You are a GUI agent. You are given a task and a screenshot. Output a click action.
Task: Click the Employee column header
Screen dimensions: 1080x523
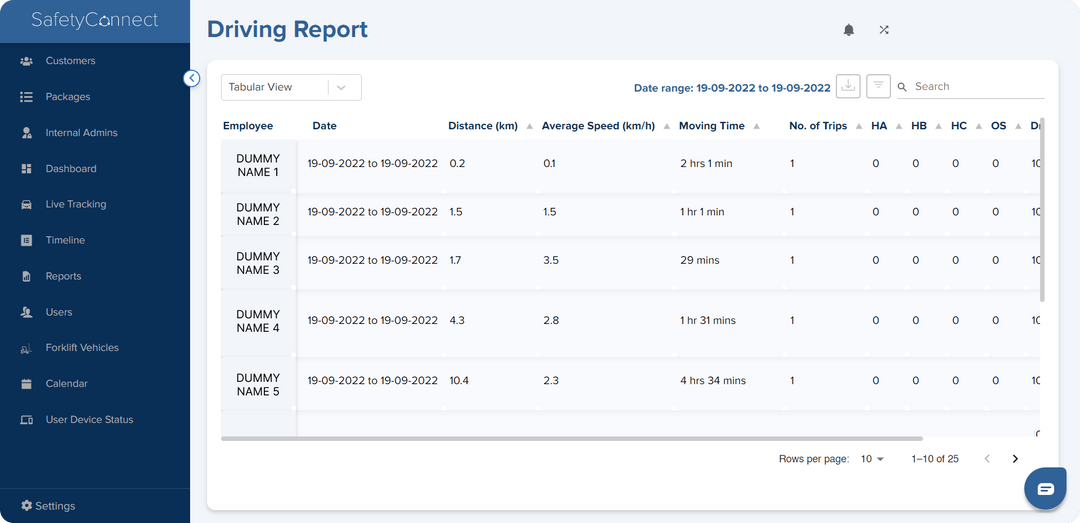(248, 126)
